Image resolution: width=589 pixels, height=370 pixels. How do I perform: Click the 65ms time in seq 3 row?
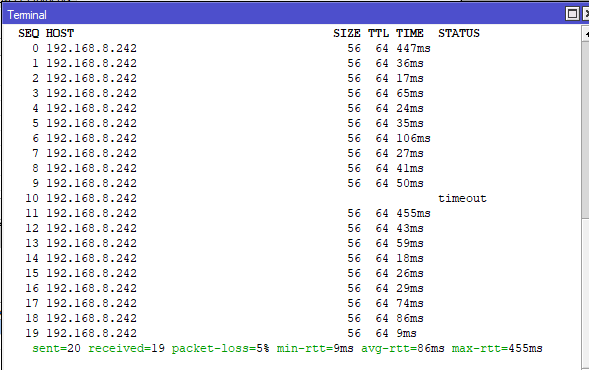coord(410,94)
